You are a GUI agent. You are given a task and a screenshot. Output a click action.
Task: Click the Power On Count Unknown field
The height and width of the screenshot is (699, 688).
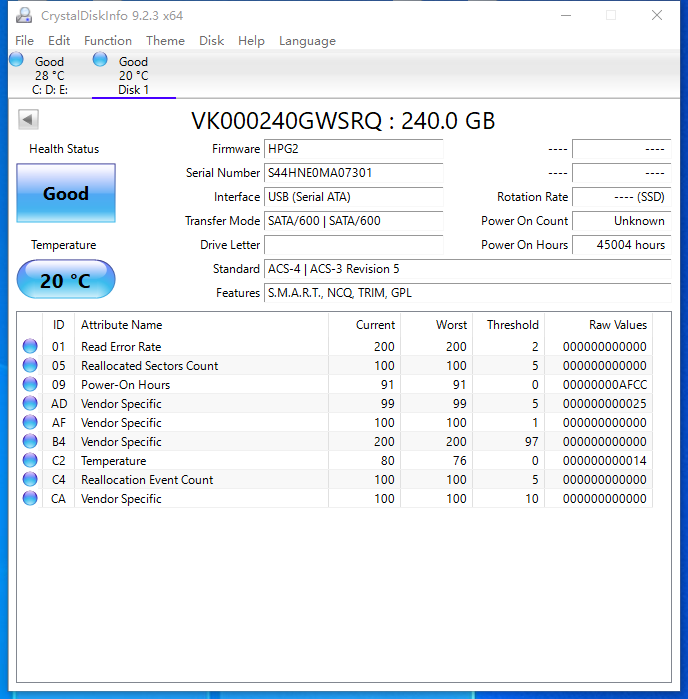(x=622, y=221)
